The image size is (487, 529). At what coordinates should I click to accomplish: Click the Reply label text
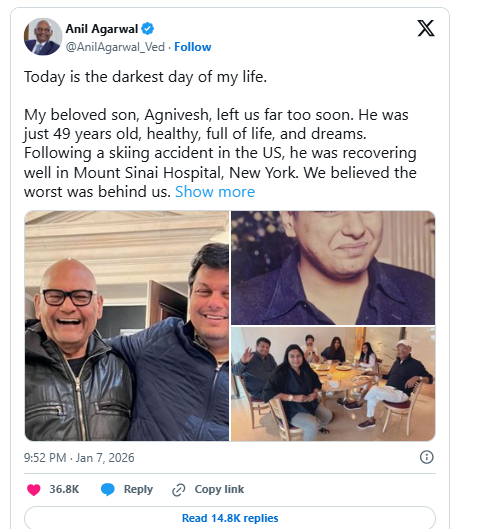click(x=138, y=489)
